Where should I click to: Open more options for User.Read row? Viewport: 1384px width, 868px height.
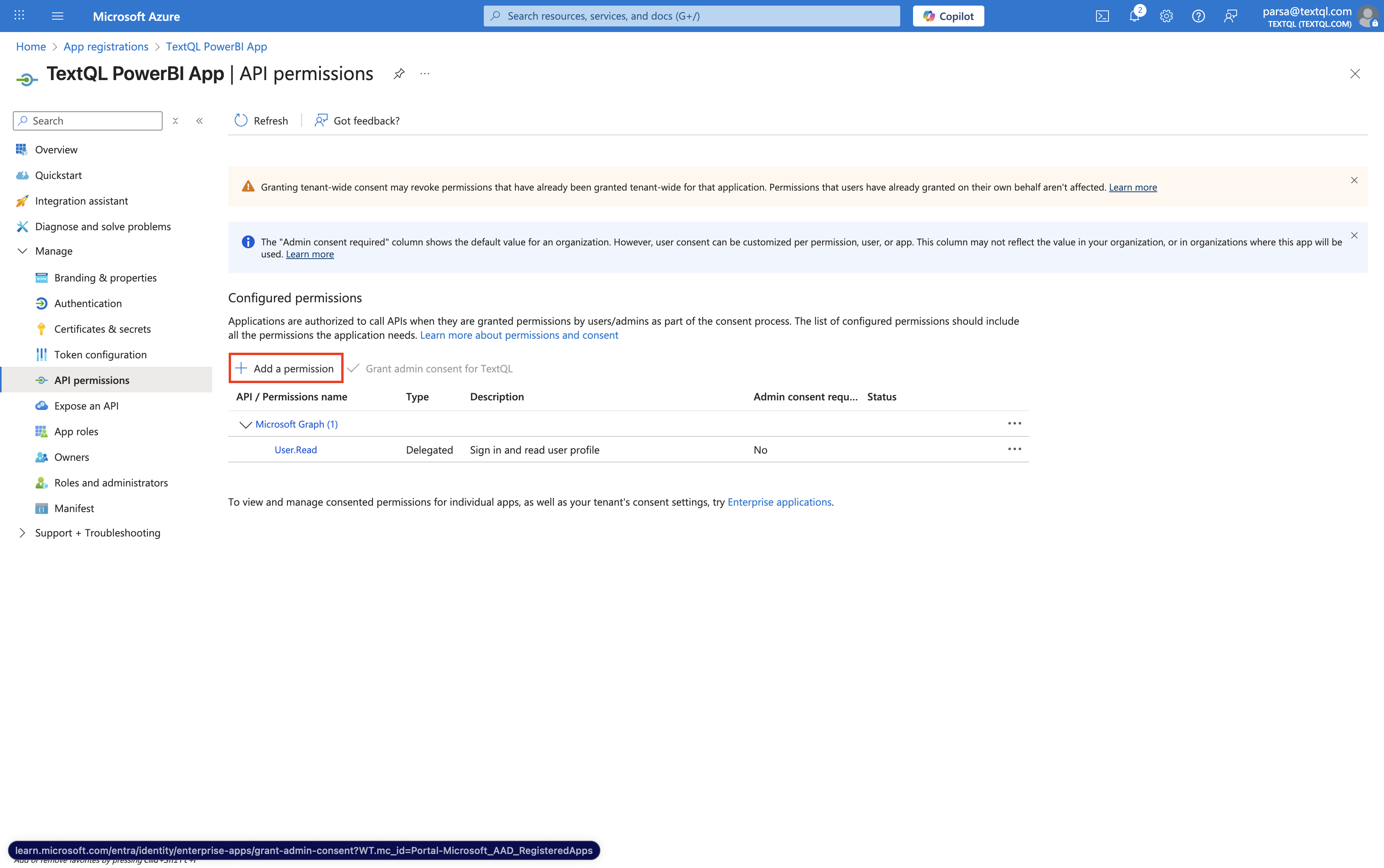(1014, 449)
